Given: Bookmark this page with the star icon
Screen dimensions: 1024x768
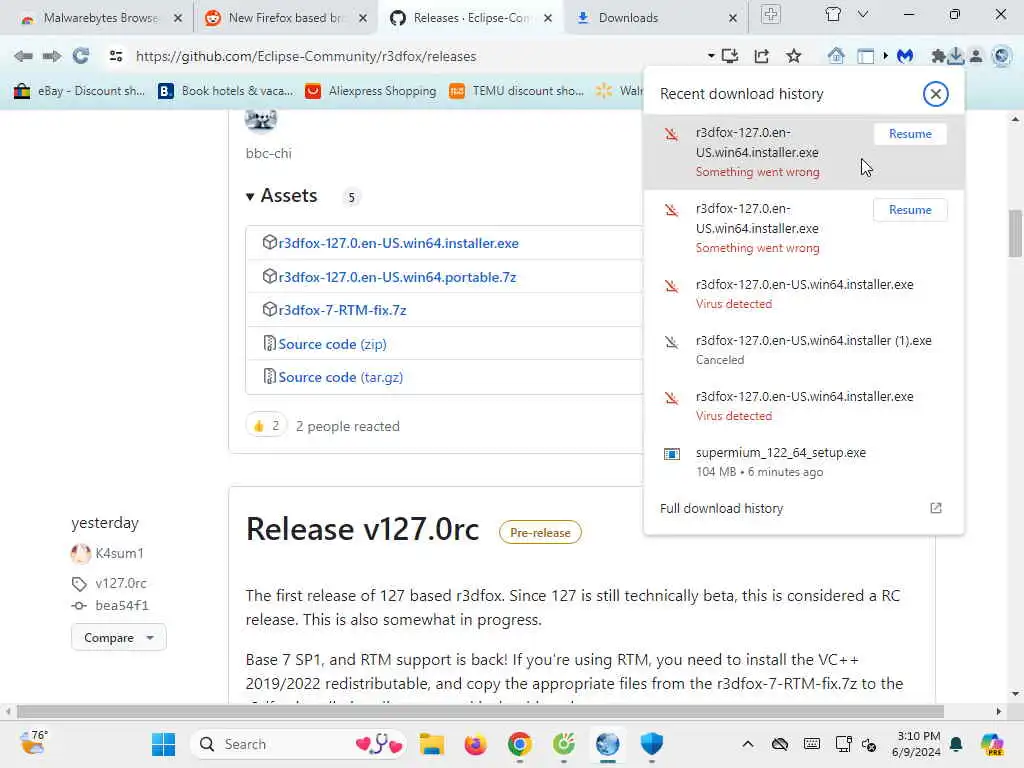Looking at the screenshot, I should pos(793,56).
